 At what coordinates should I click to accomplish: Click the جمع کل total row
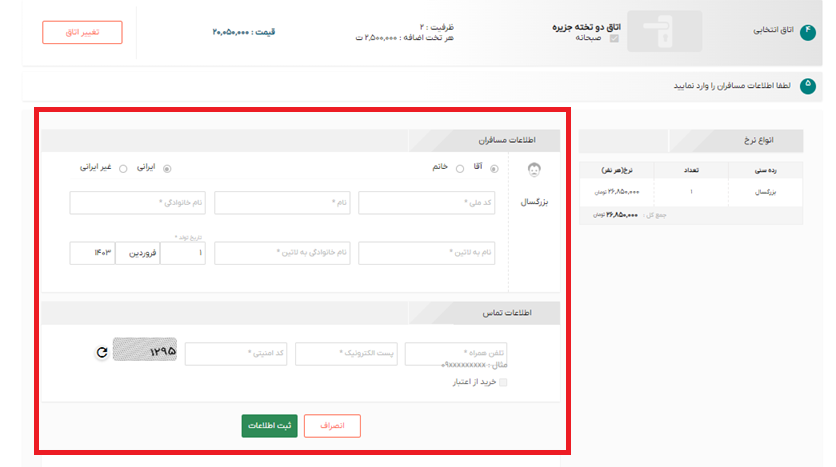pos(691,215)
